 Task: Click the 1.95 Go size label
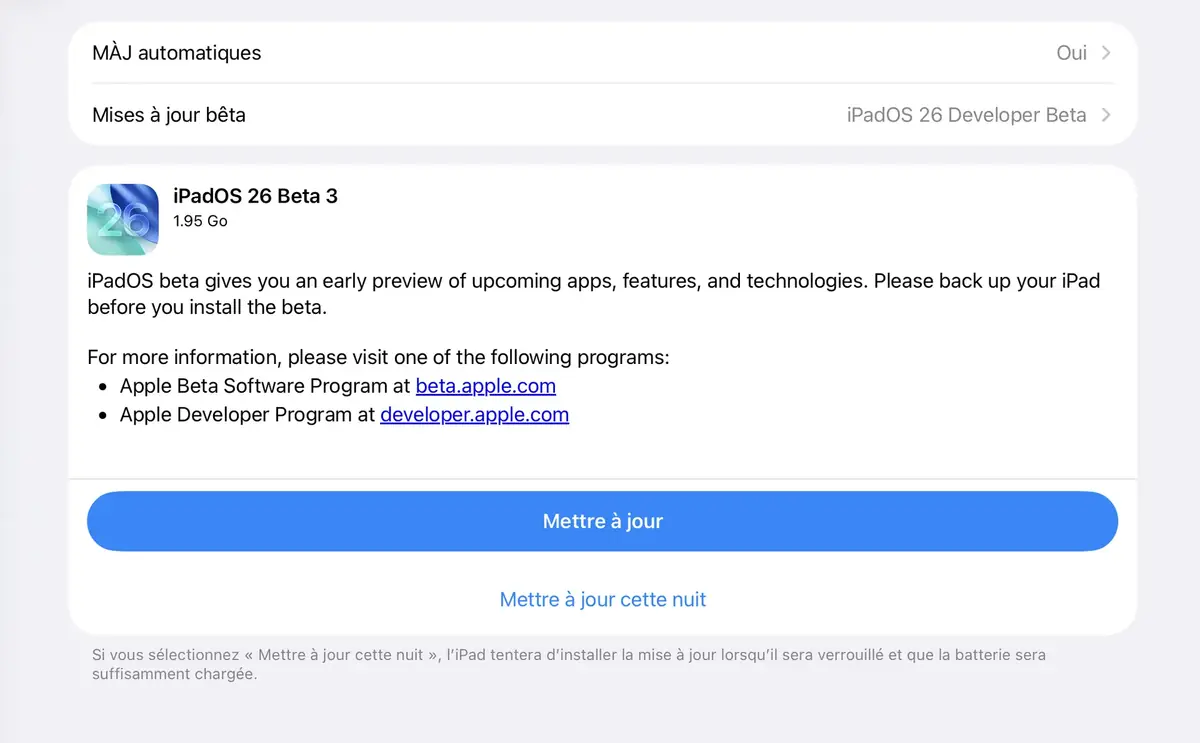click(x=200, y=221)
